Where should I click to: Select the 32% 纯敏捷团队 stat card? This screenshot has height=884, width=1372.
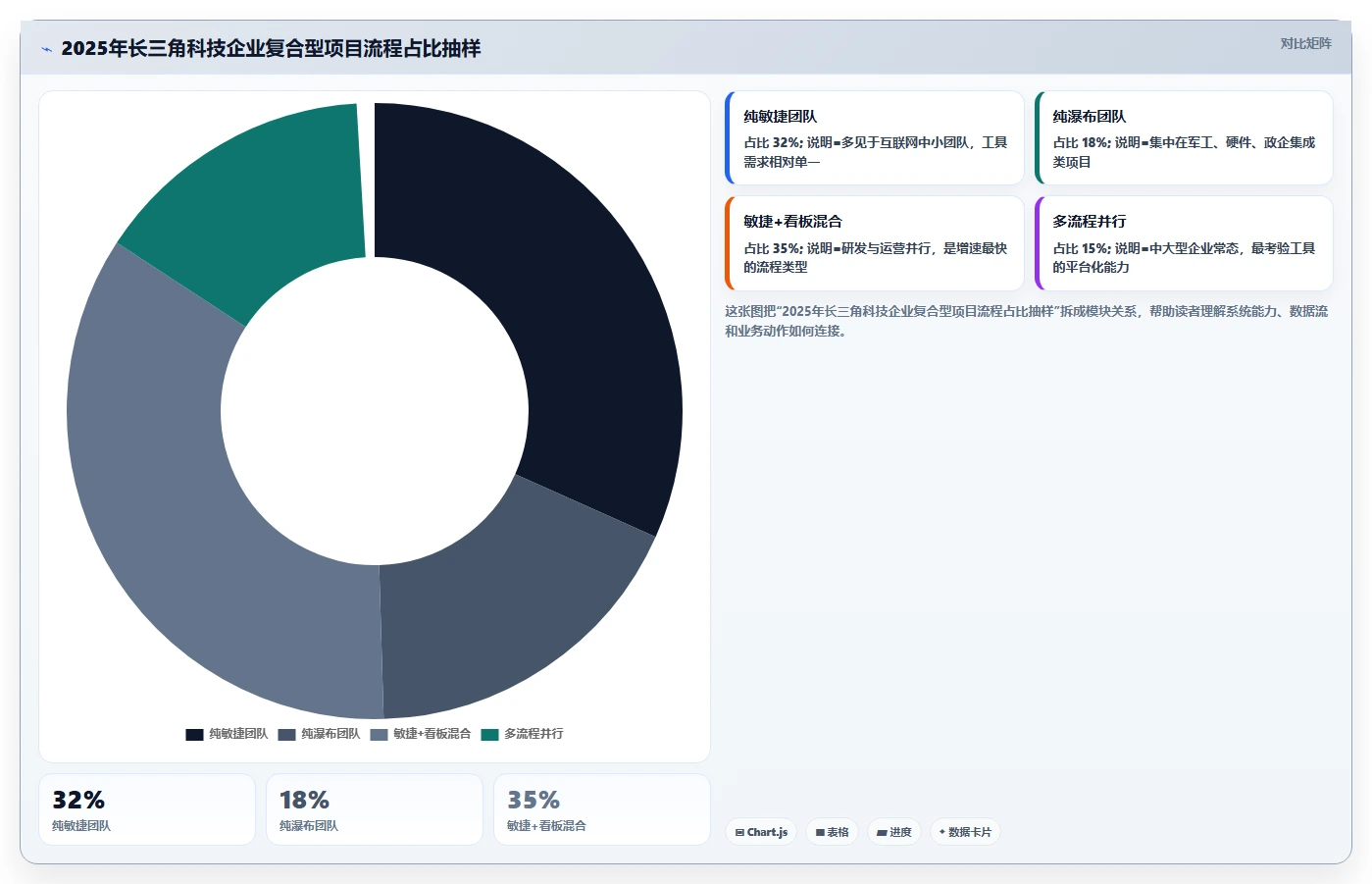click(147, 809)
